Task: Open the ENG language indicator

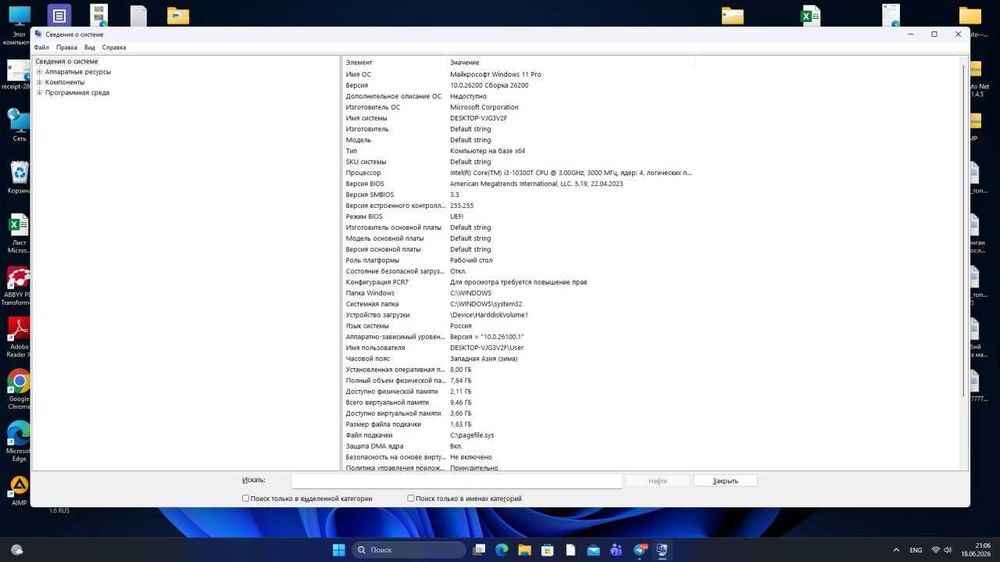Action: [916, 550]
